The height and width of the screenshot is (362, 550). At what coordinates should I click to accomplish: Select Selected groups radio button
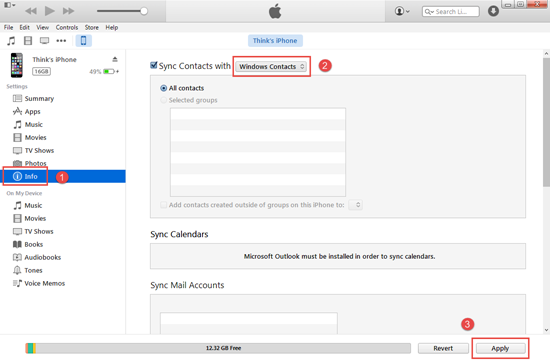[x=163, y=100]
